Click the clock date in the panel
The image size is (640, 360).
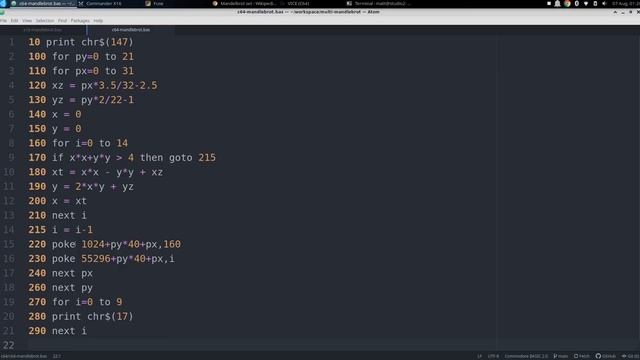(625, 3)
